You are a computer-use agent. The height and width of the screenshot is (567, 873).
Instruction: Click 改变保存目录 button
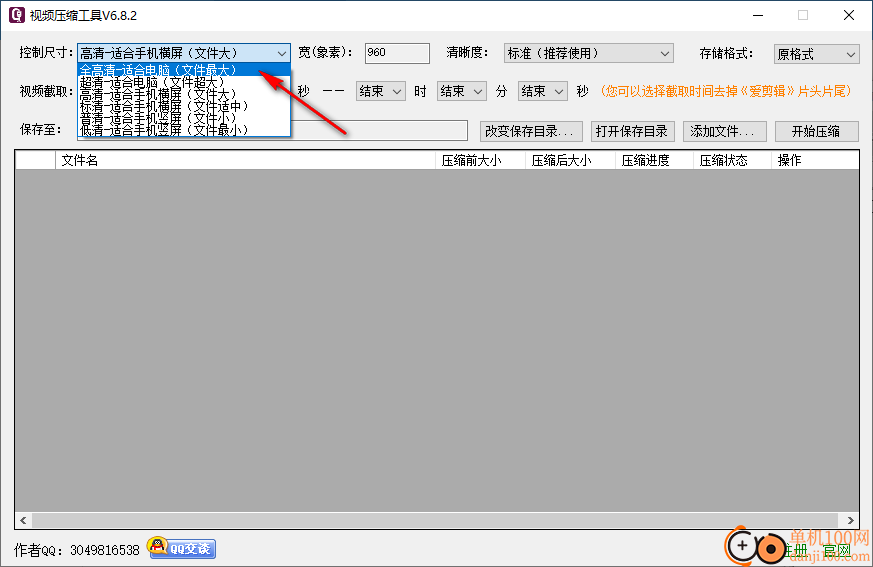tap(531, 131)
